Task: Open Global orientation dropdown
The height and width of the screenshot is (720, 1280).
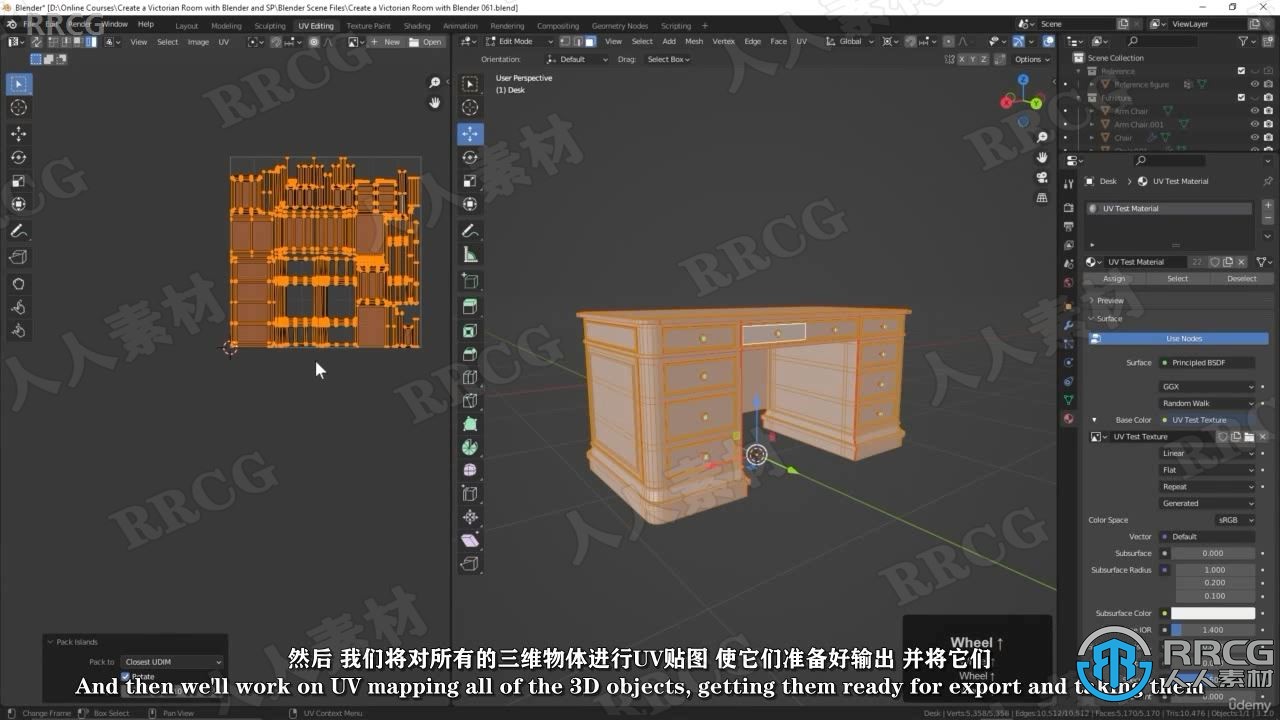Action: [x=850, y=42]
